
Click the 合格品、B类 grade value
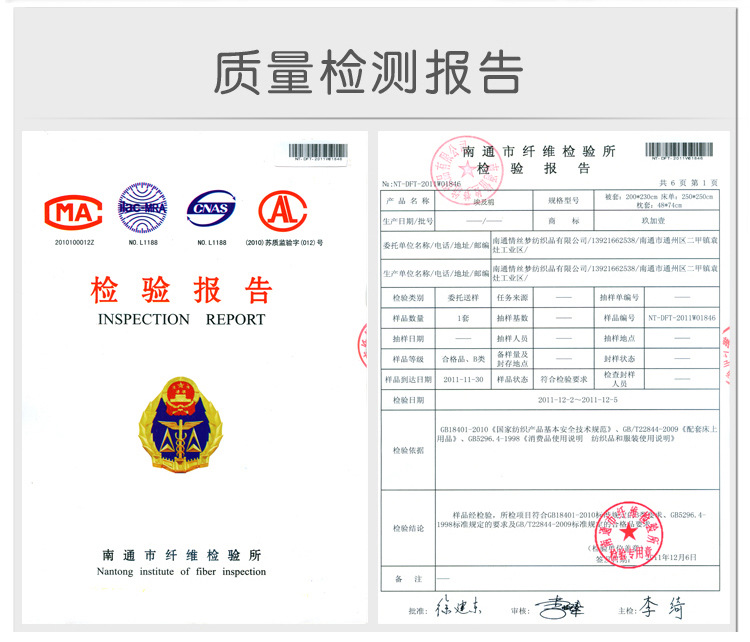pos(463,359)
